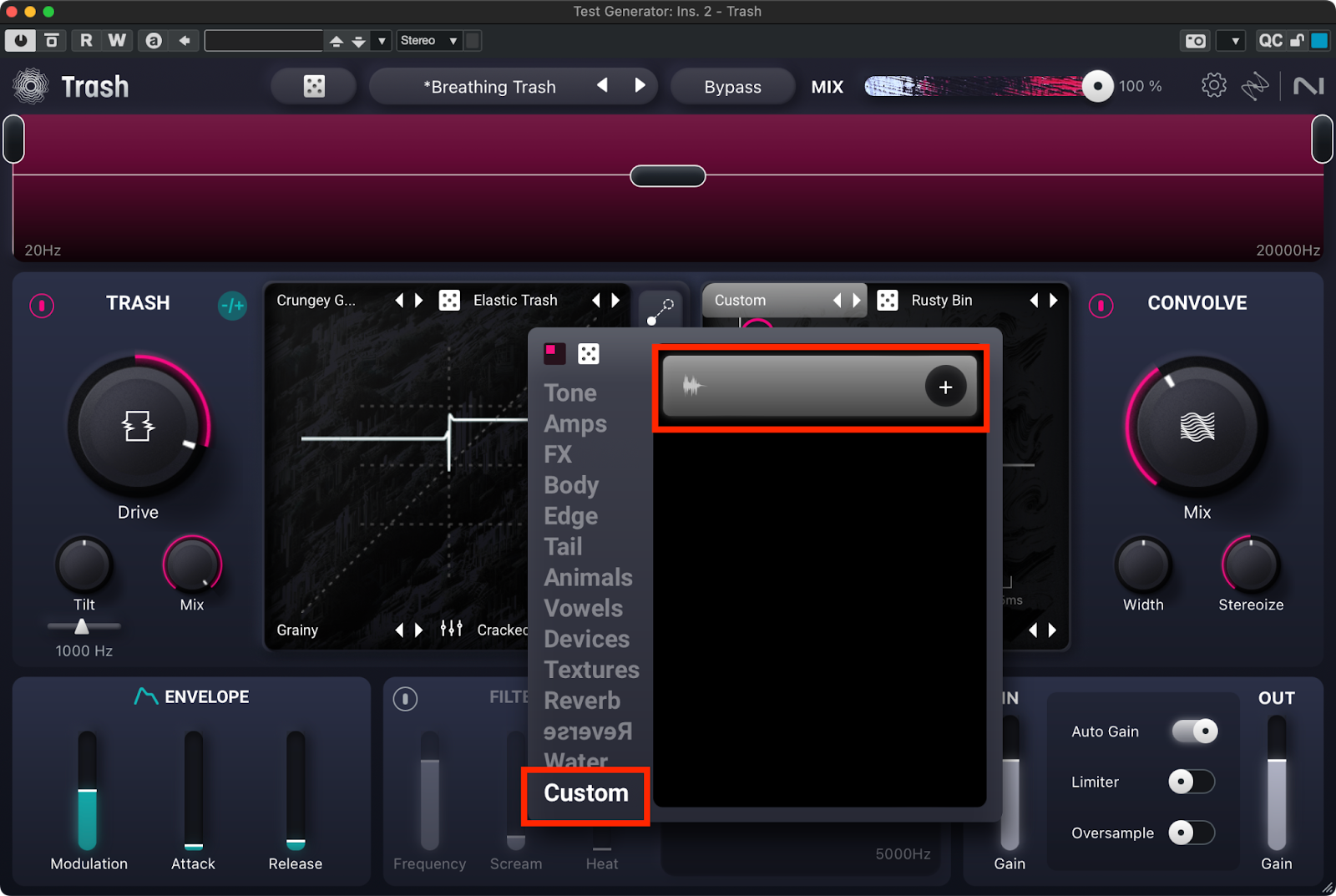Click the randomize dice button in header
This screenshot has height=896, width=1336.
[314, 86]
